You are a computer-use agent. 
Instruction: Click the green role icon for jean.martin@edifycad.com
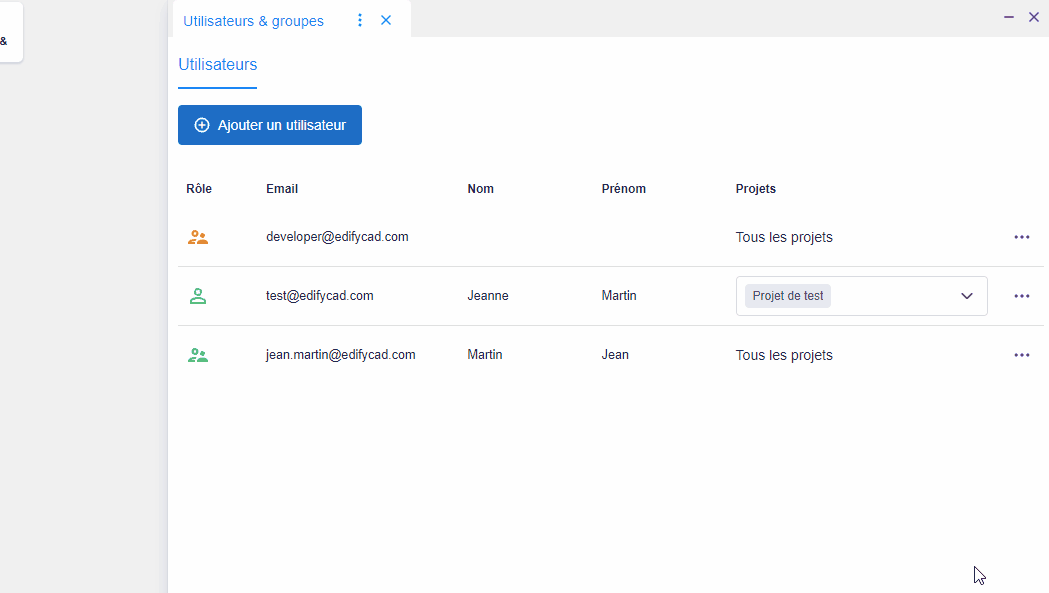198,355
